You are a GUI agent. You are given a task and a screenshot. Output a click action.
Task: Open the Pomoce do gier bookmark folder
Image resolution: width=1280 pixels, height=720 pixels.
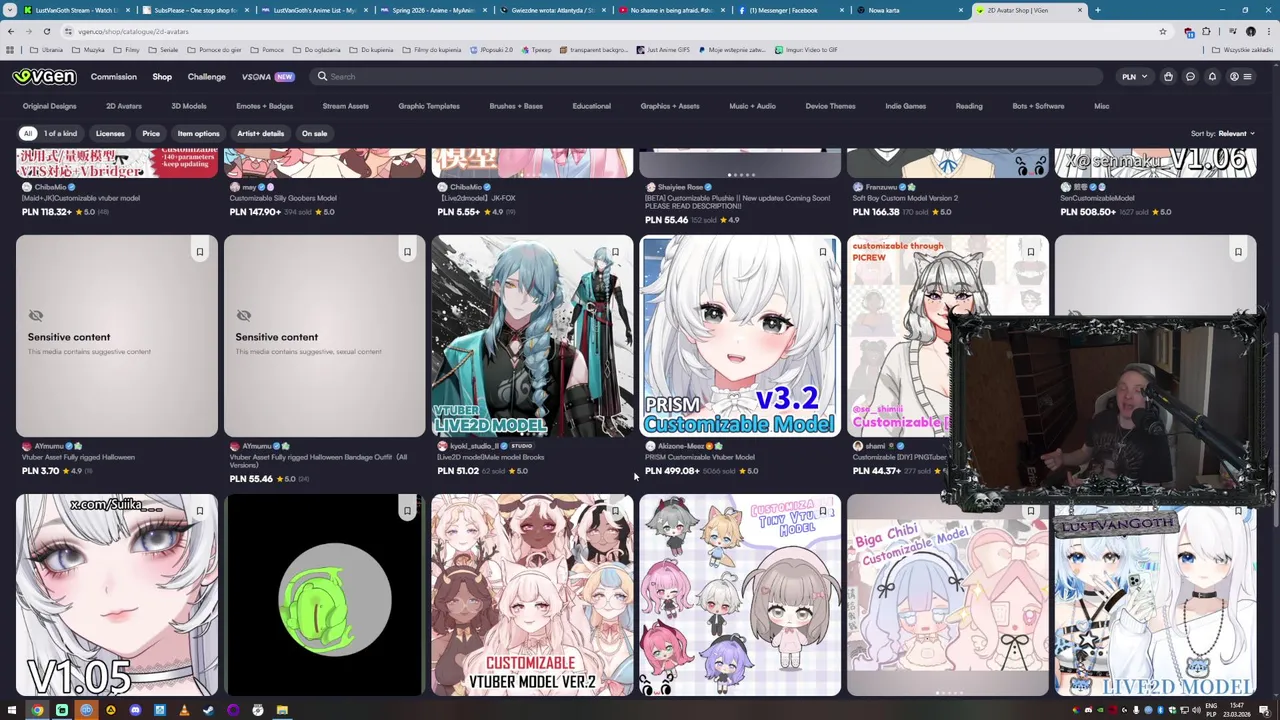tap(212, 50)
